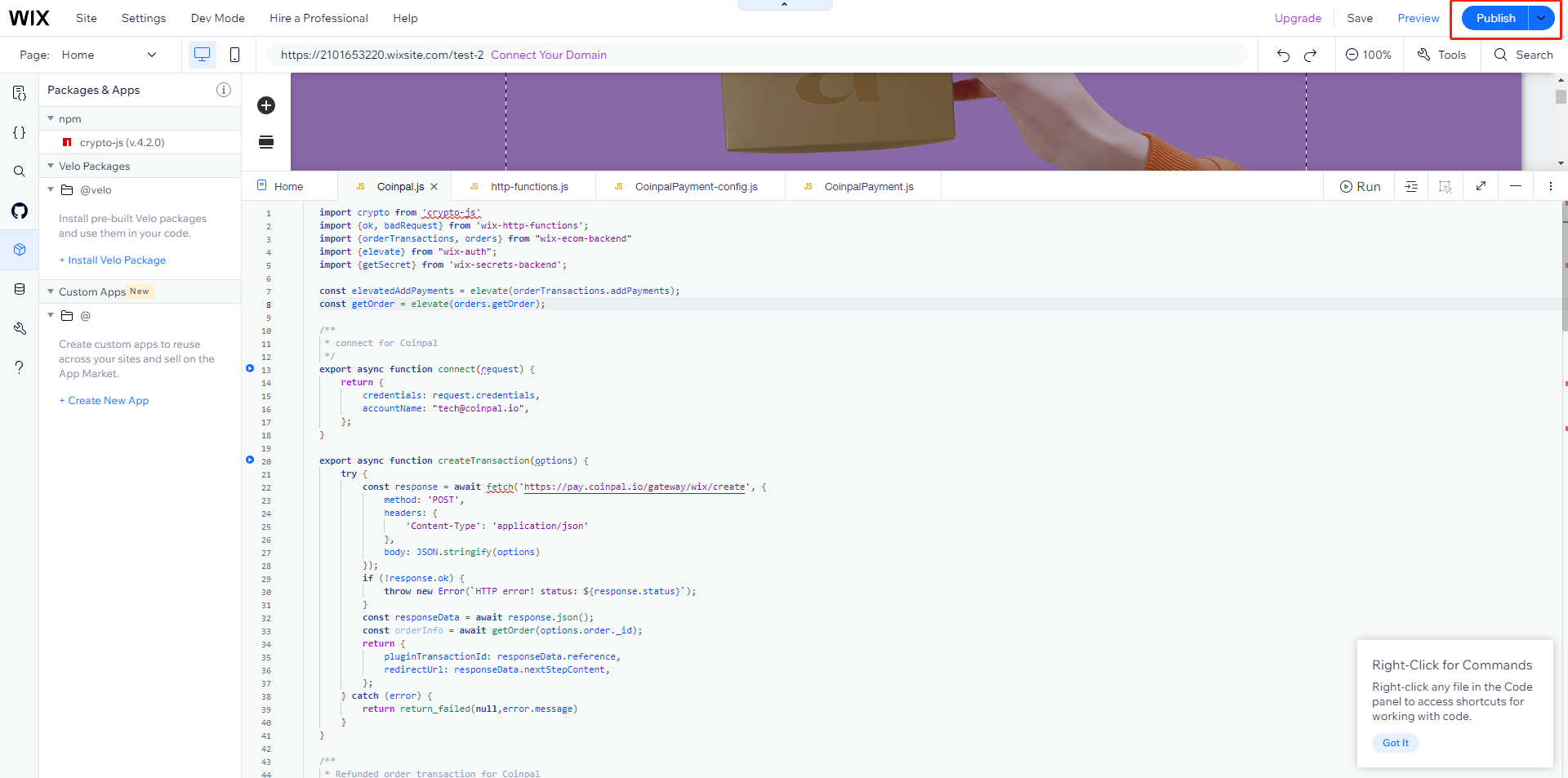Image resolution: width=1568 pixels, height=778 pixels.
Task: Open the Dev Mode menu
Action: coord(218,18)
